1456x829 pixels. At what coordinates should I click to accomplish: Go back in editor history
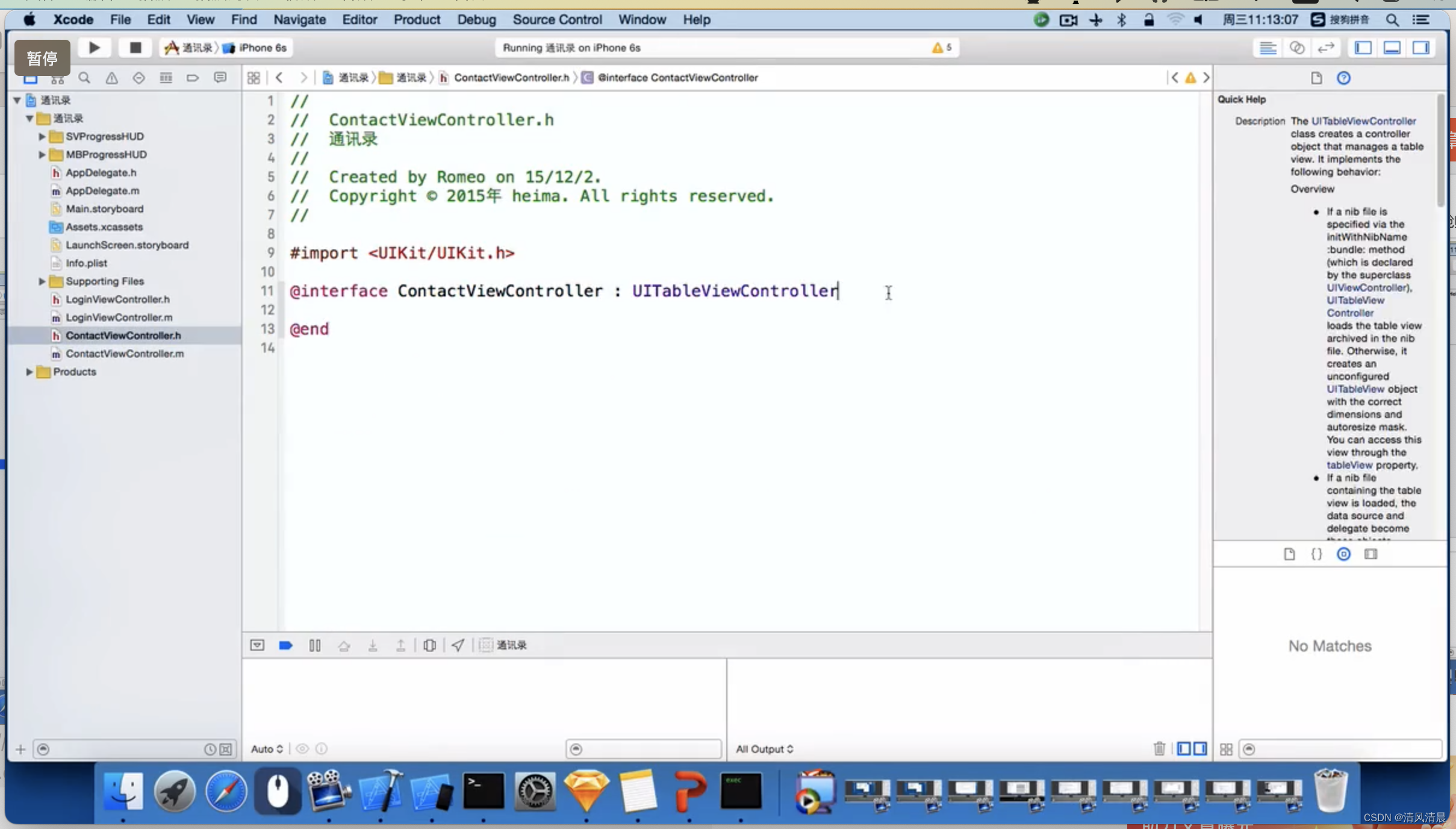coord(279,78)
